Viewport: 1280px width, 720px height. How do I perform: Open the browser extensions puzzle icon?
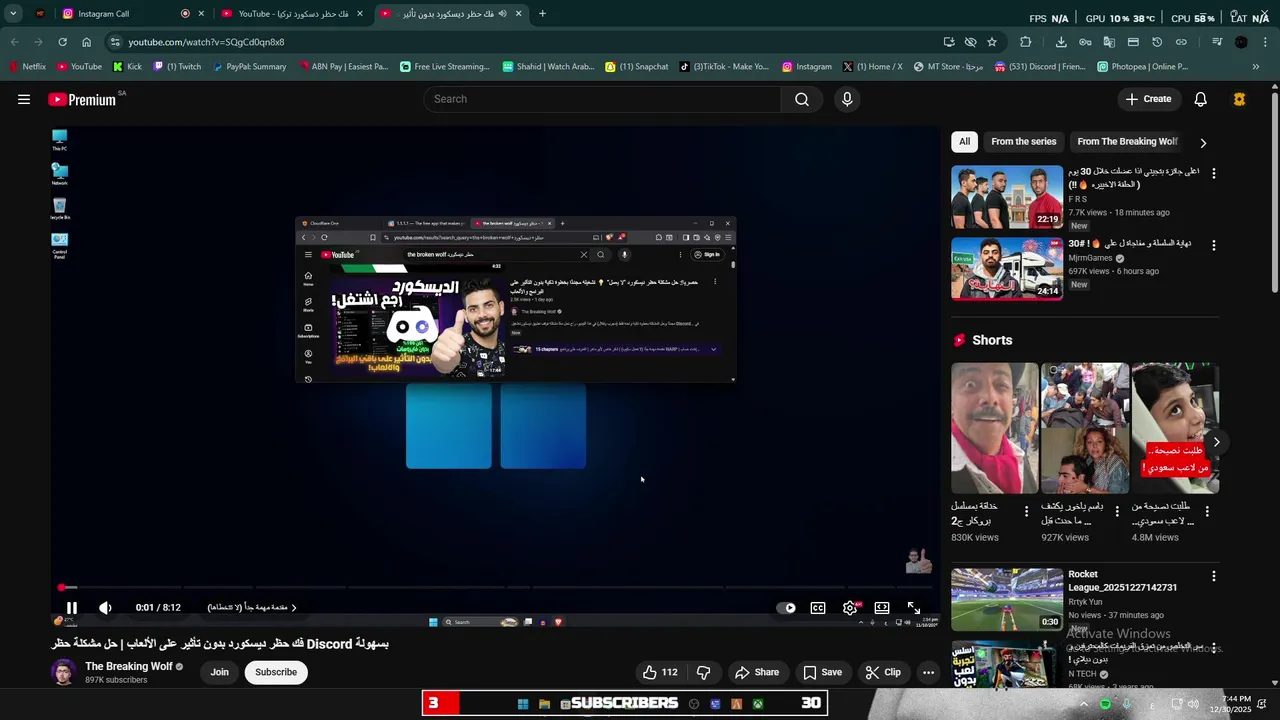tap(1026, 42)
